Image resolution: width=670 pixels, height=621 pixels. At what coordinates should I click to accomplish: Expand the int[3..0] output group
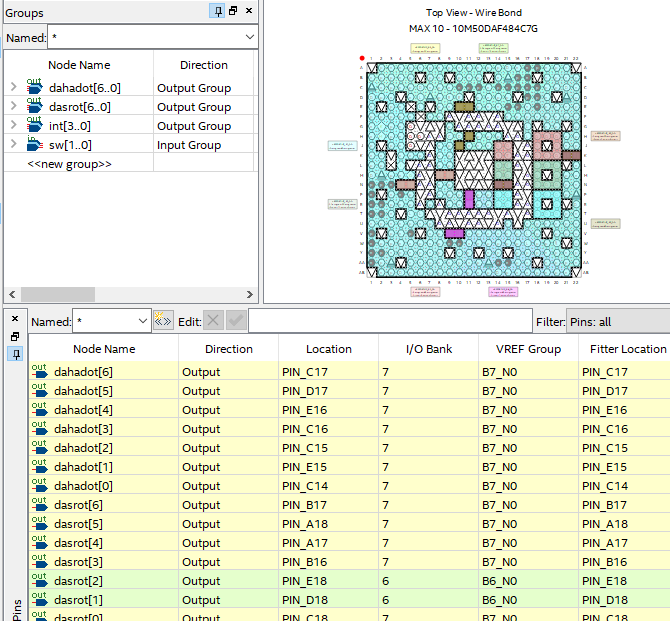click(x=13, y=126)
